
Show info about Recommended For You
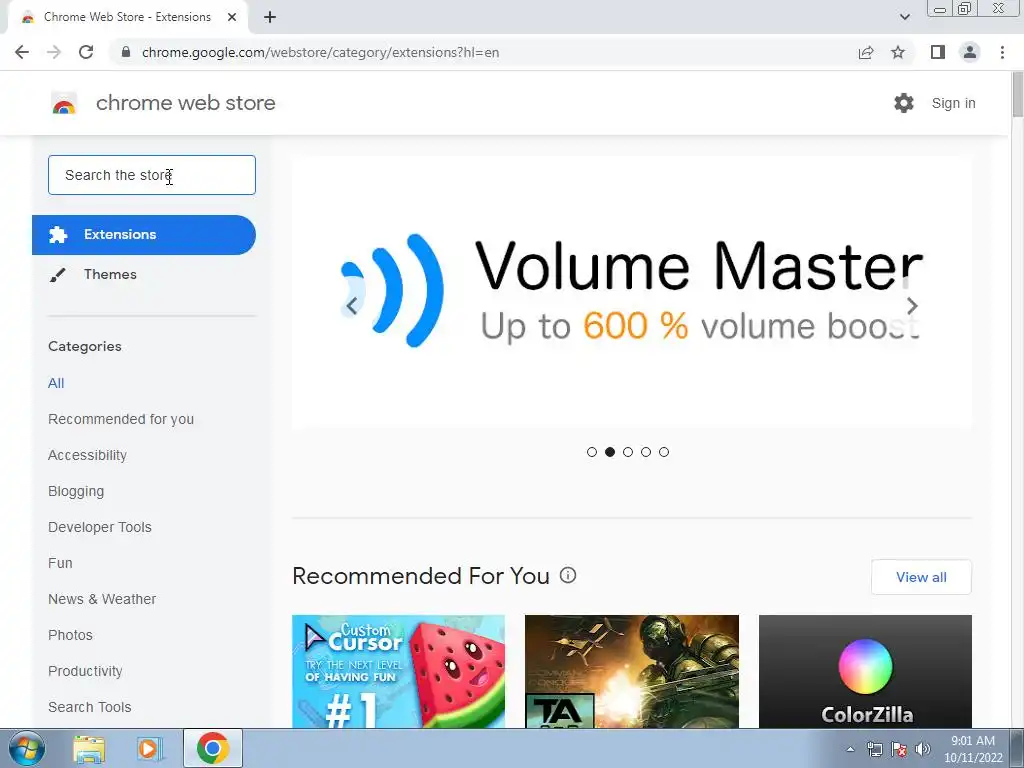568,575
